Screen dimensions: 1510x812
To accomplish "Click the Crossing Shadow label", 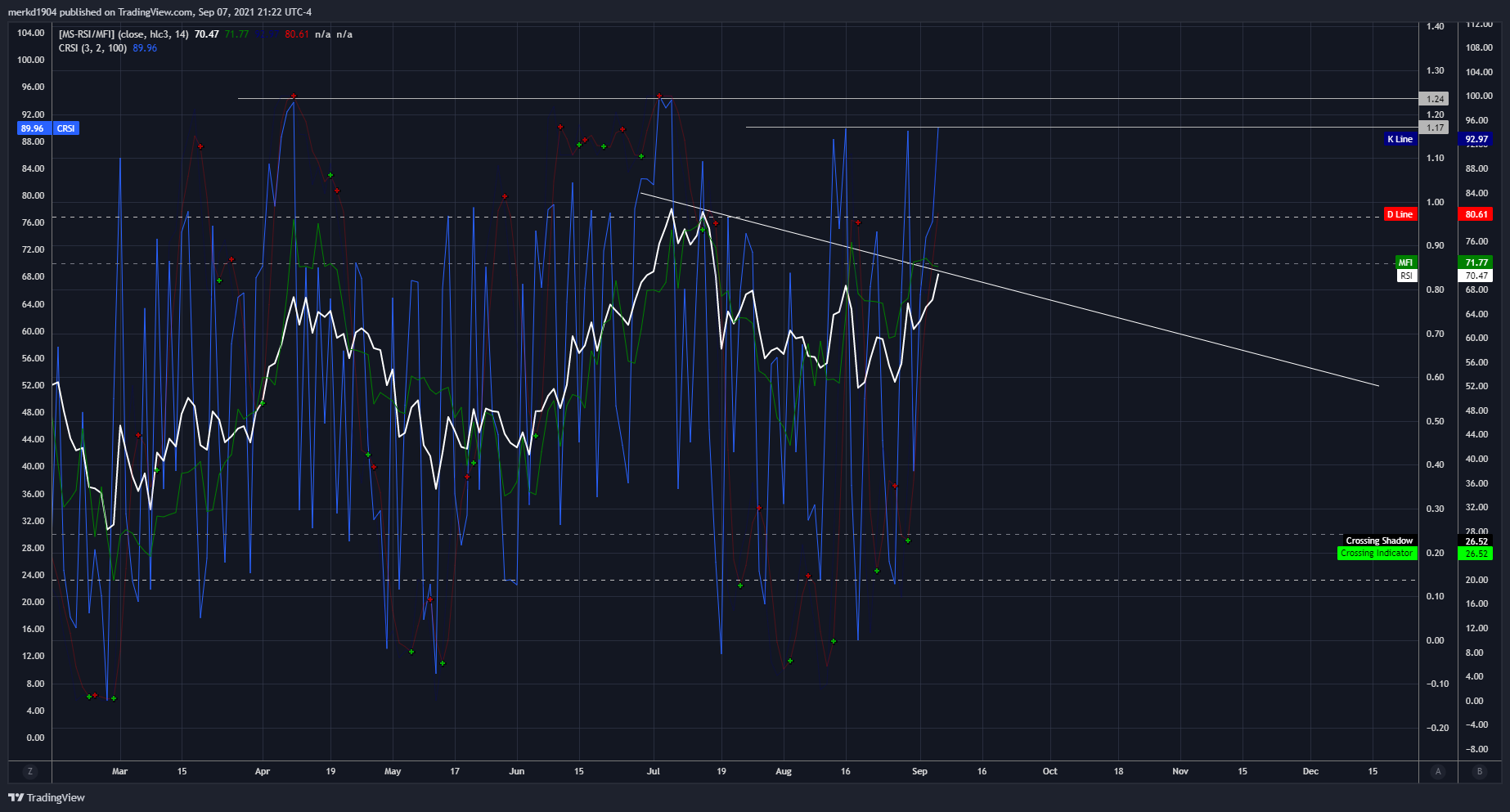I will (1379, 541).
